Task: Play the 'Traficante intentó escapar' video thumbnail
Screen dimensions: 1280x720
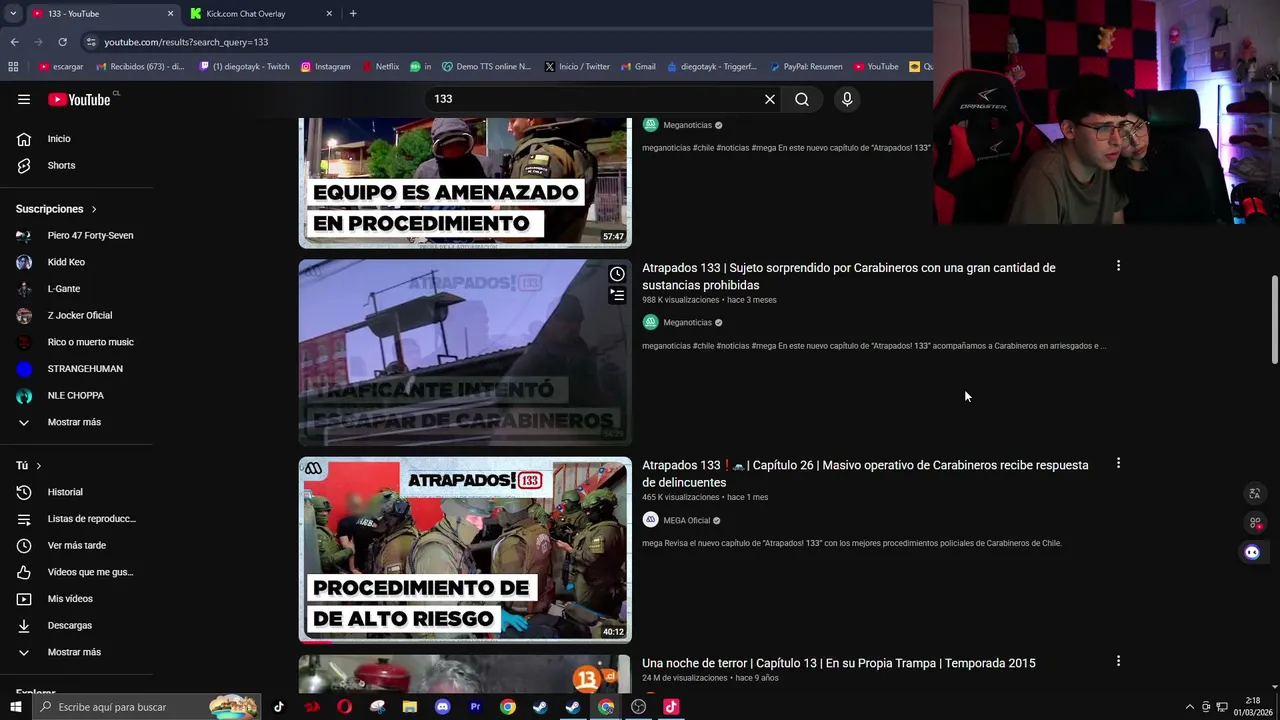Action: pyautogui.click(x=465, y=352)
